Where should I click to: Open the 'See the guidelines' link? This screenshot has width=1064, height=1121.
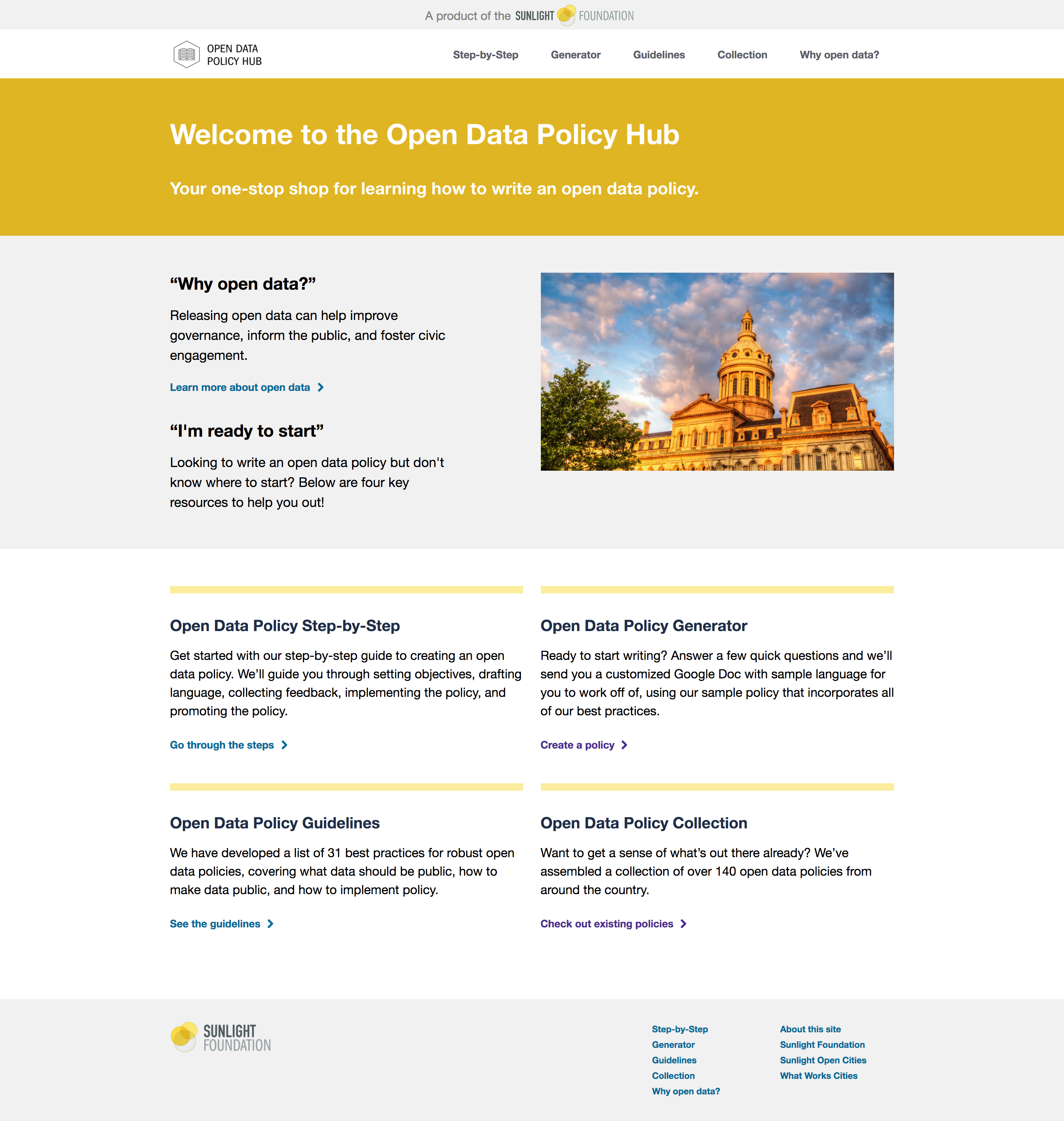pyautogui.click(x=215, y=924)
